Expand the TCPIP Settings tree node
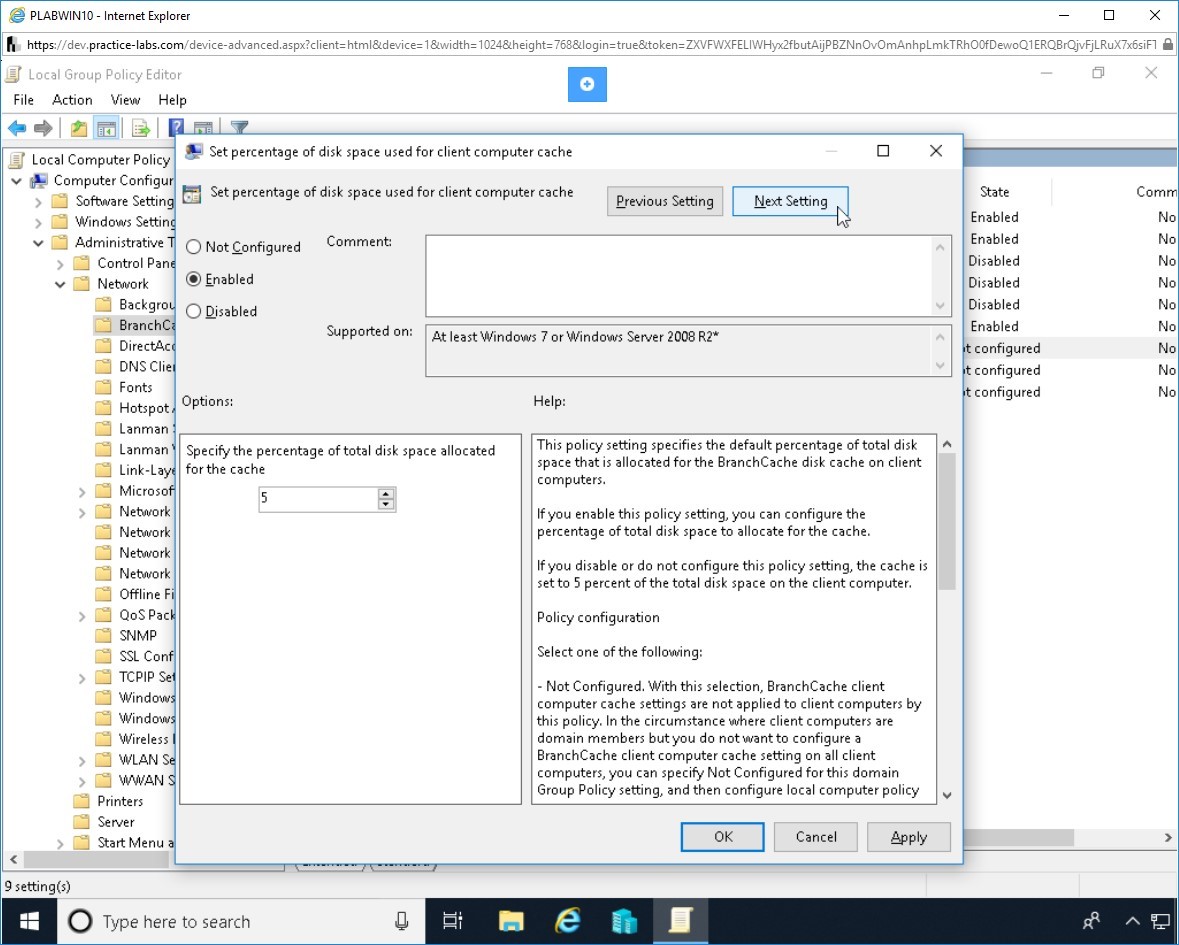This screenshot has width=1179, height=945. [82, 678]
